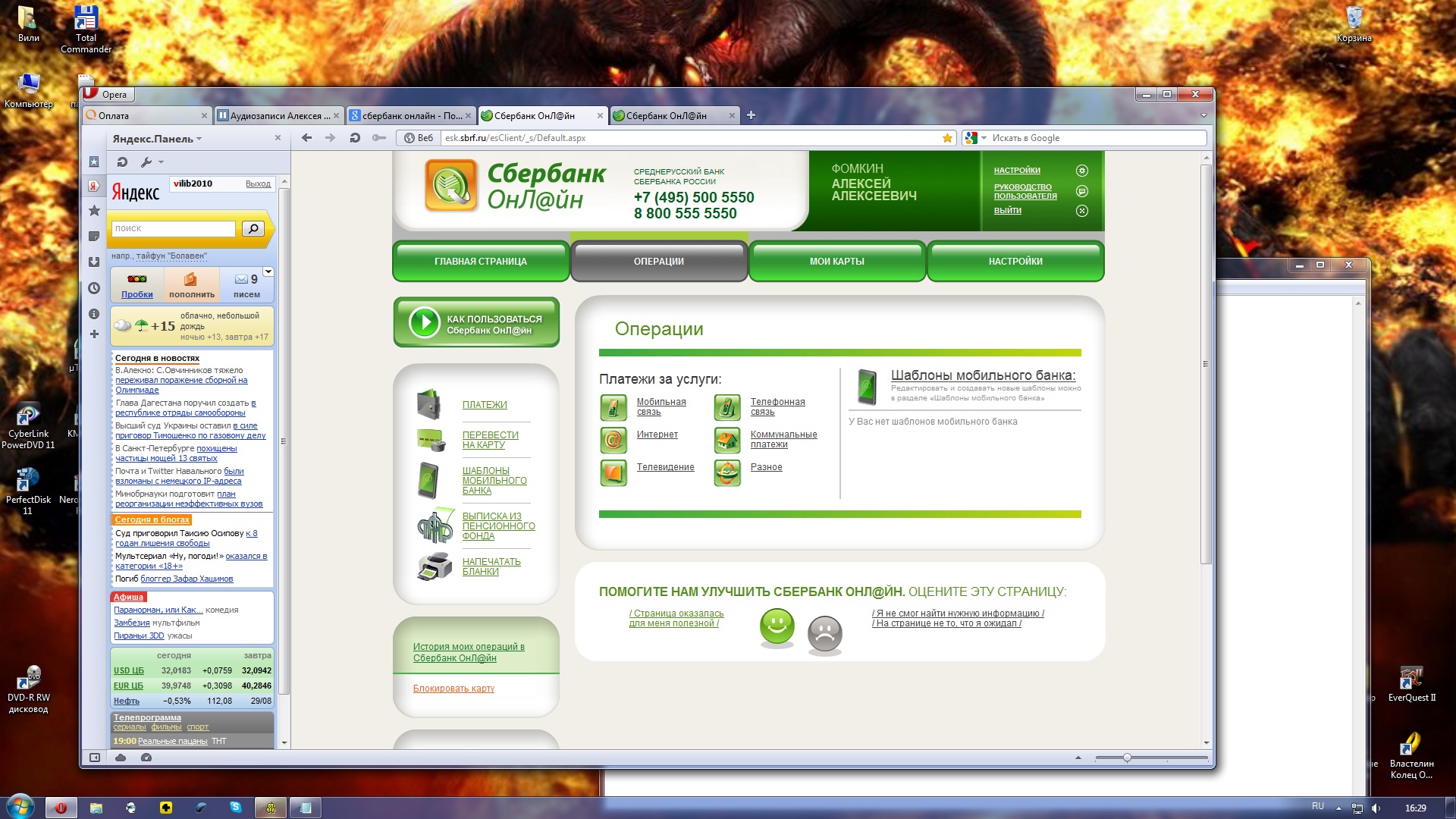This screenshot has width=1456, height=819.
Task: Open ШАБЛОНЫ МОБИЛЬНОГО БАНКА sidebar link
Action: tap(494, 481)
